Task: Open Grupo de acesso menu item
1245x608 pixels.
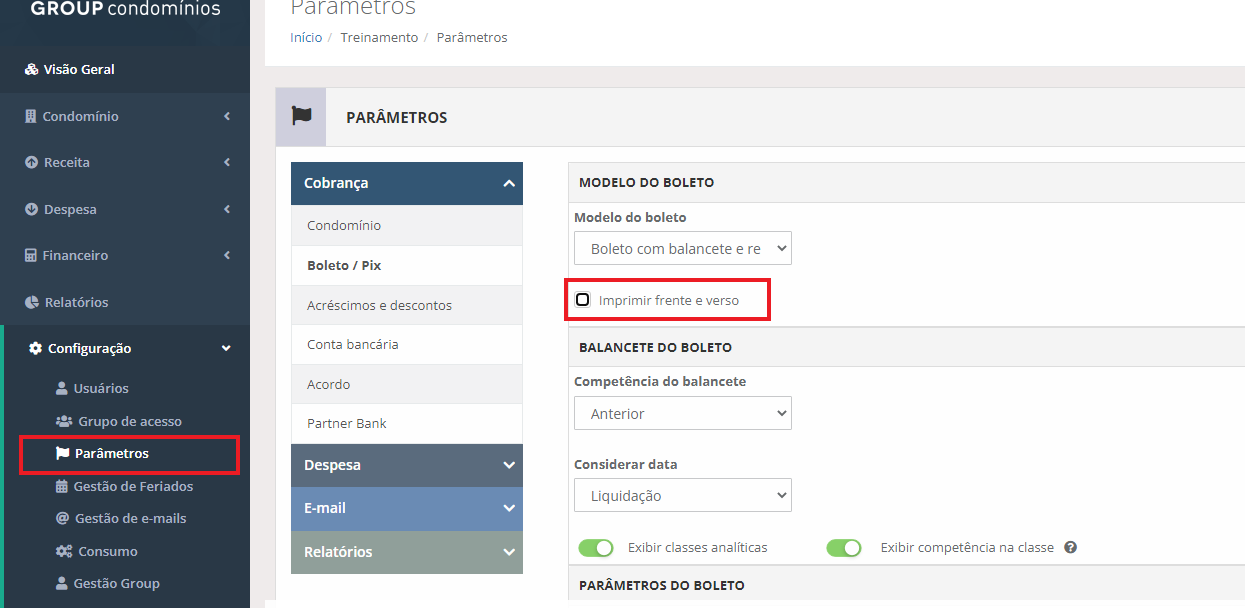Action: click(x=130, y=421)
